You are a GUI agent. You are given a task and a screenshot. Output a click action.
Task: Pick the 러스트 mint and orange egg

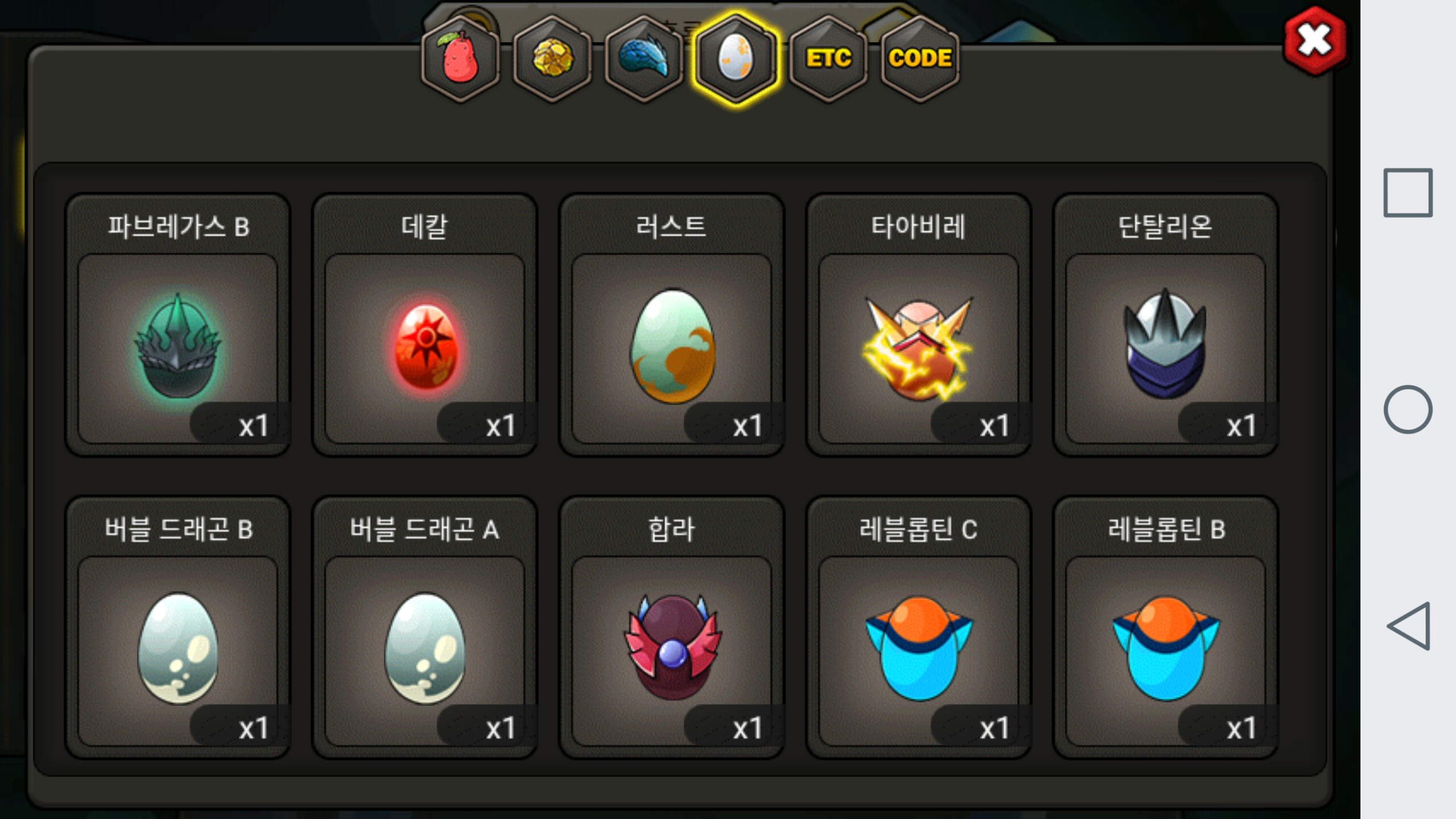pos(672,325)
